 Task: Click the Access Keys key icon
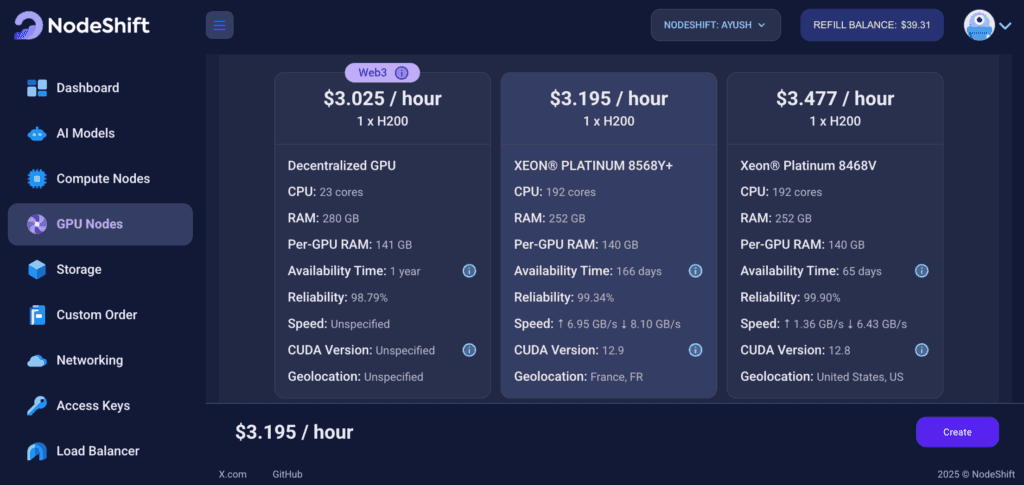pyautogui.click(x=37, y=406)
